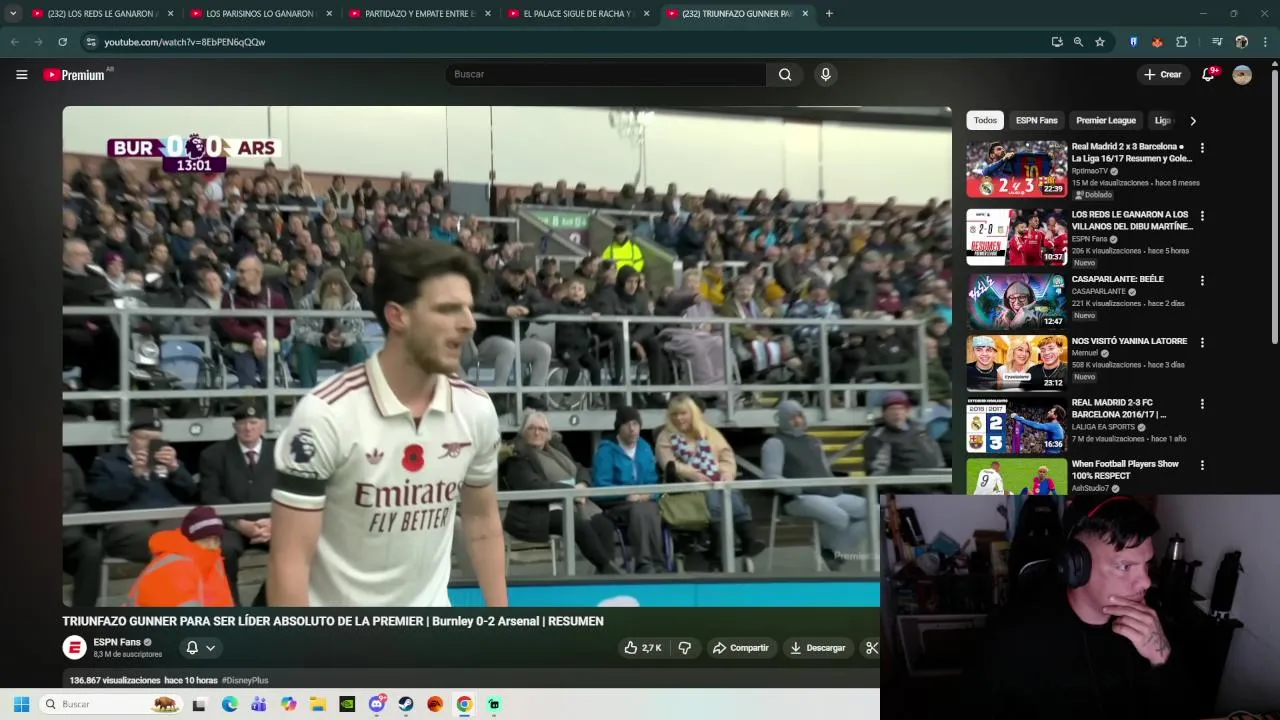Screen dimensions: 1280x720
Task: Open ESPN Fans channel name link
Action: [x=117, y=642]
